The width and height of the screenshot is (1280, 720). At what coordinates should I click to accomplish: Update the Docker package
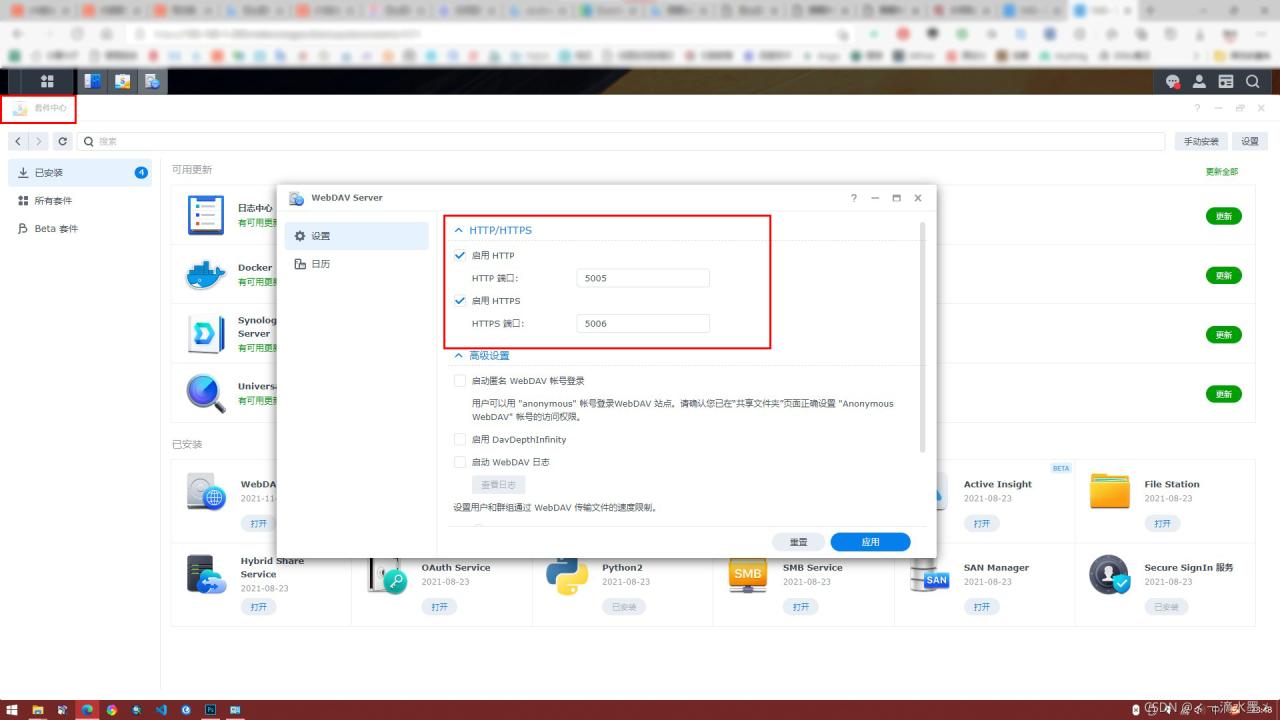1224,275
